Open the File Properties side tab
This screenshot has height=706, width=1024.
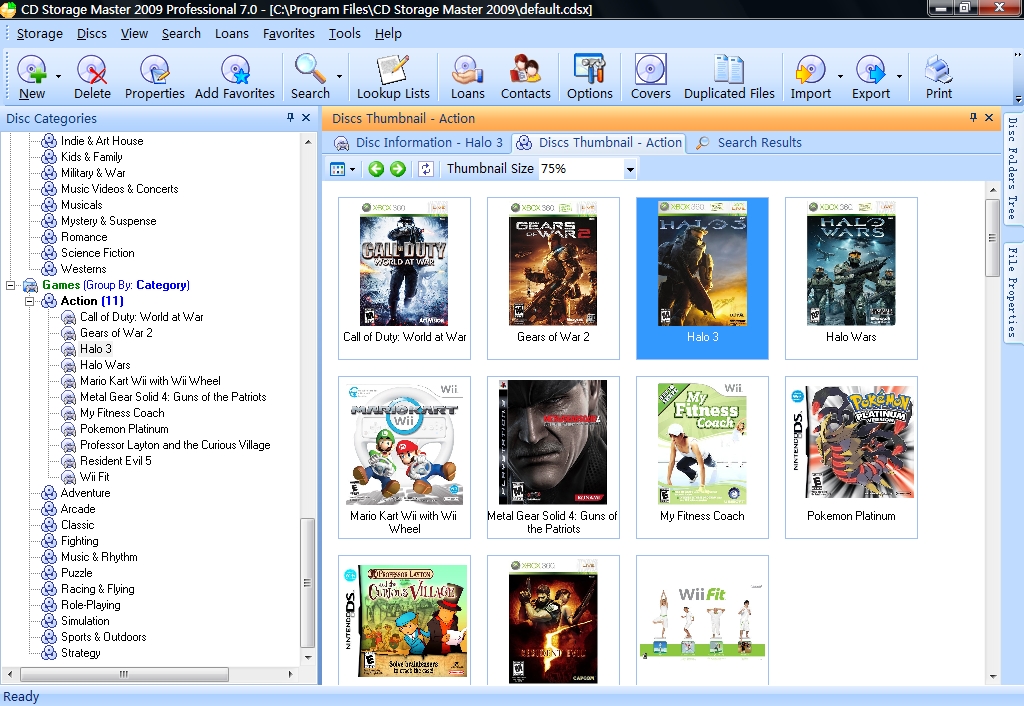click(1012, 292)
